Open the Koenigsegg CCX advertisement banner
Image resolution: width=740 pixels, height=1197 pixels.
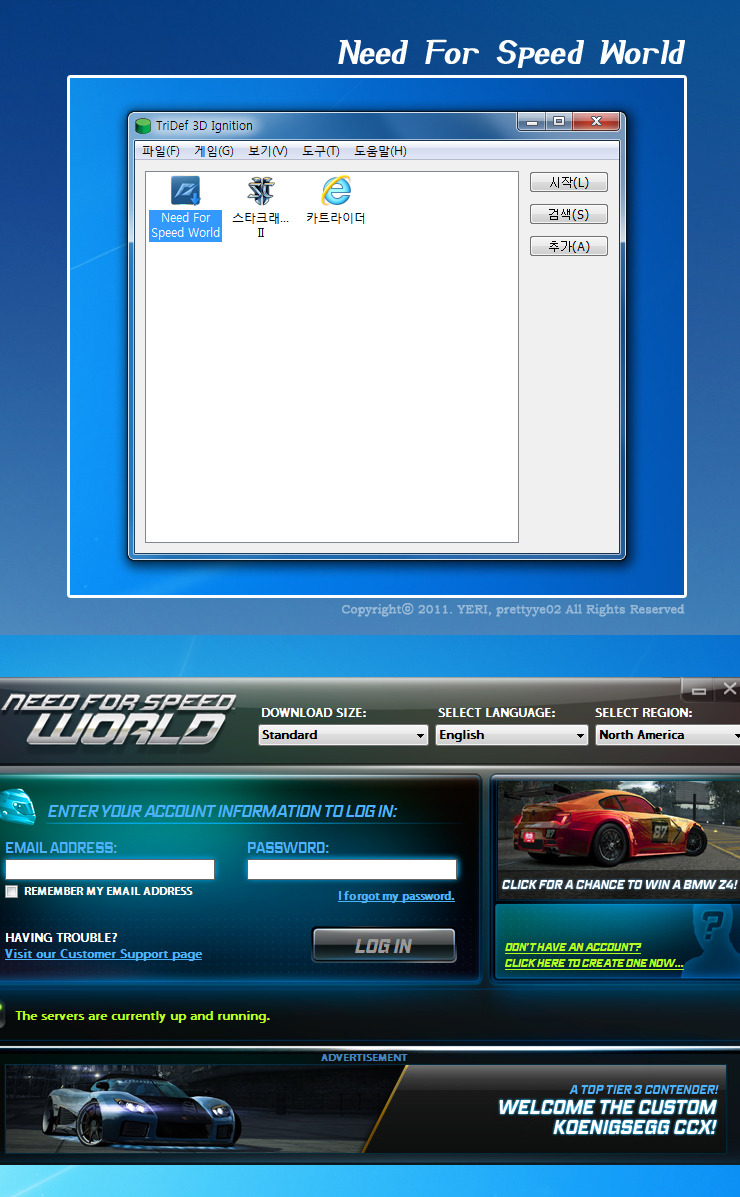365,1108
